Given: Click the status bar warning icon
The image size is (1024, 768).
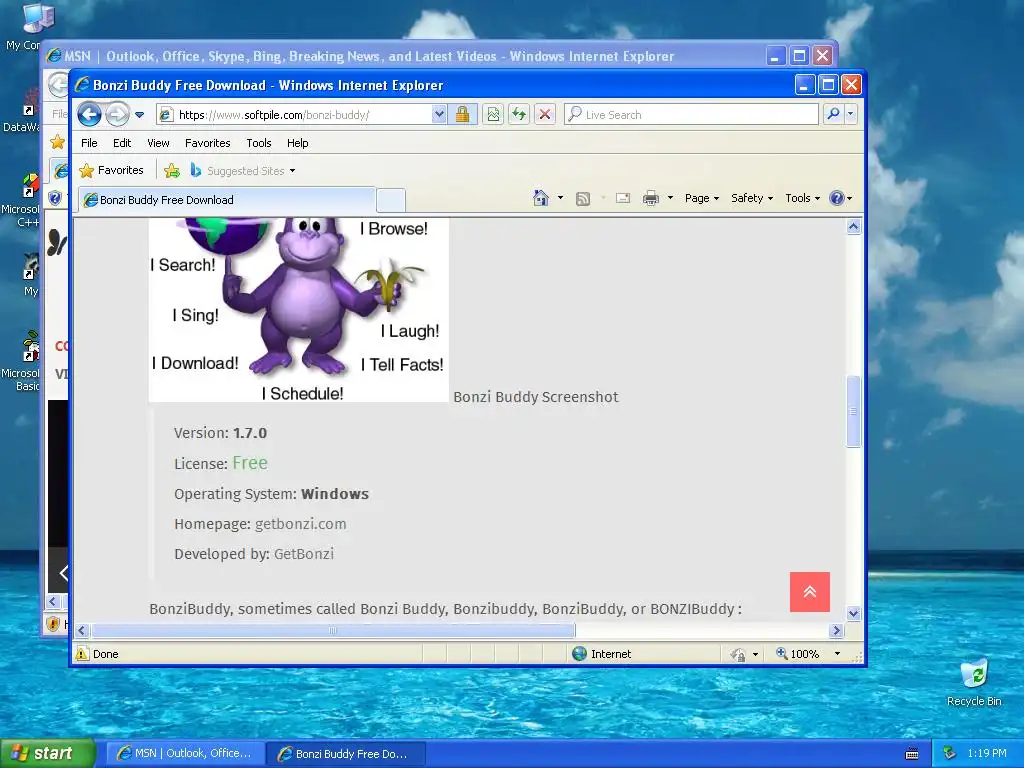Looking at the screenshot, I should [82, 654].
